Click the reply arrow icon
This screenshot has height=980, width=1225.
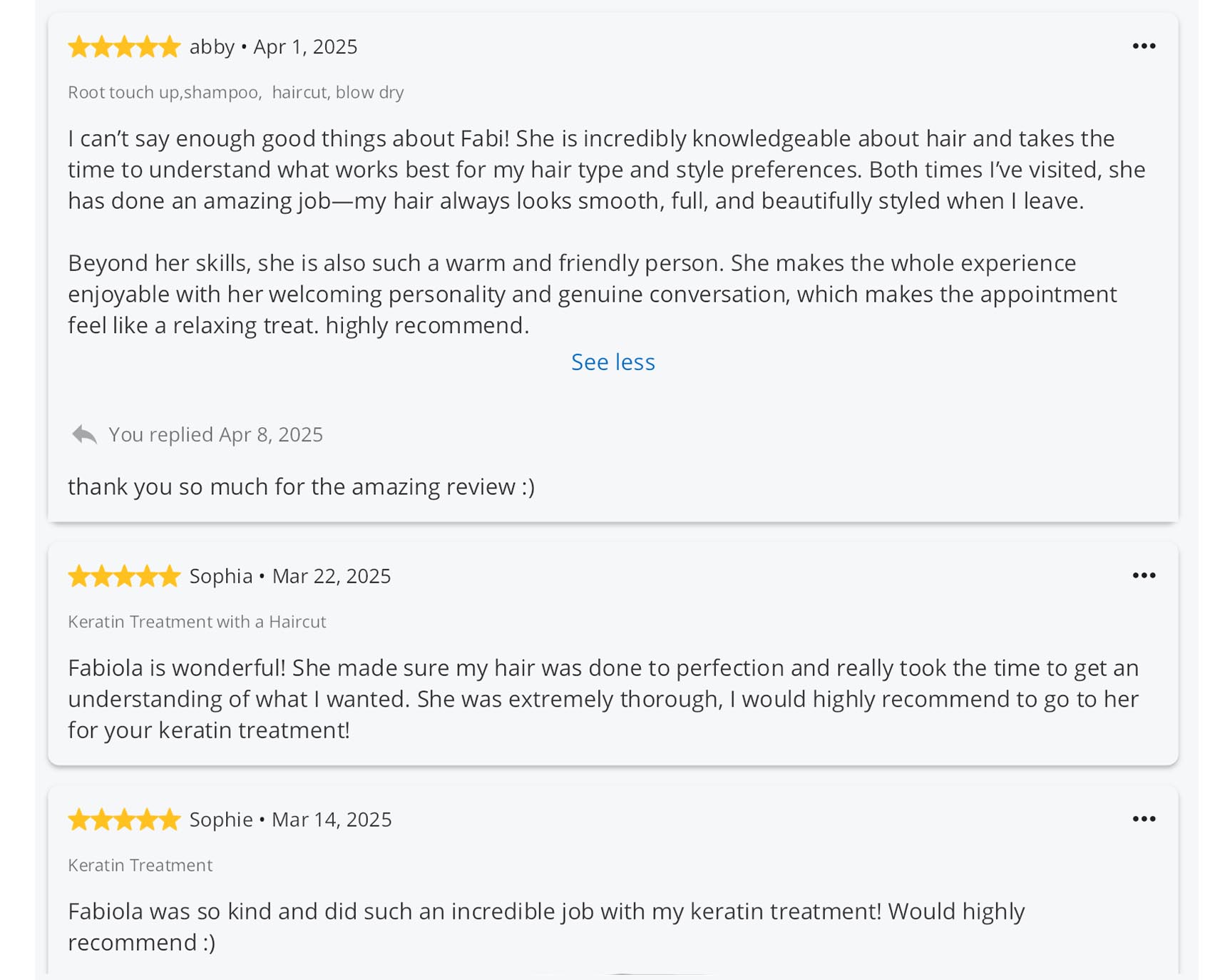(84, 434)
